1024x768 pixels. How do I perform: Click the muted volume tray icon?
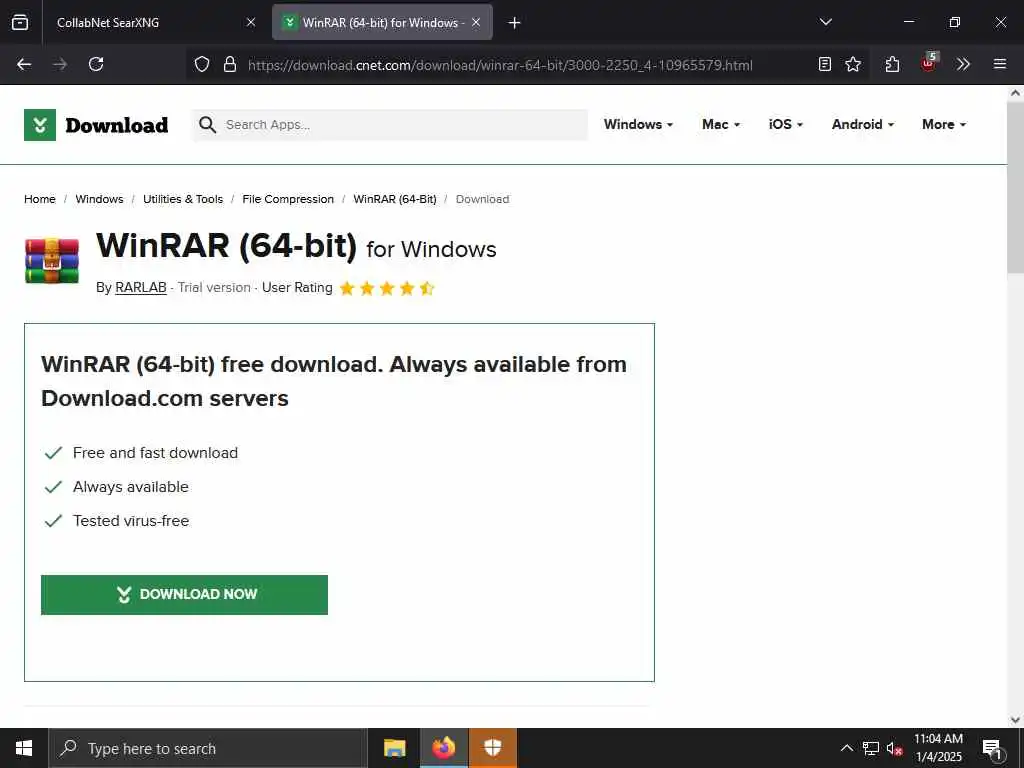[894, 748]
